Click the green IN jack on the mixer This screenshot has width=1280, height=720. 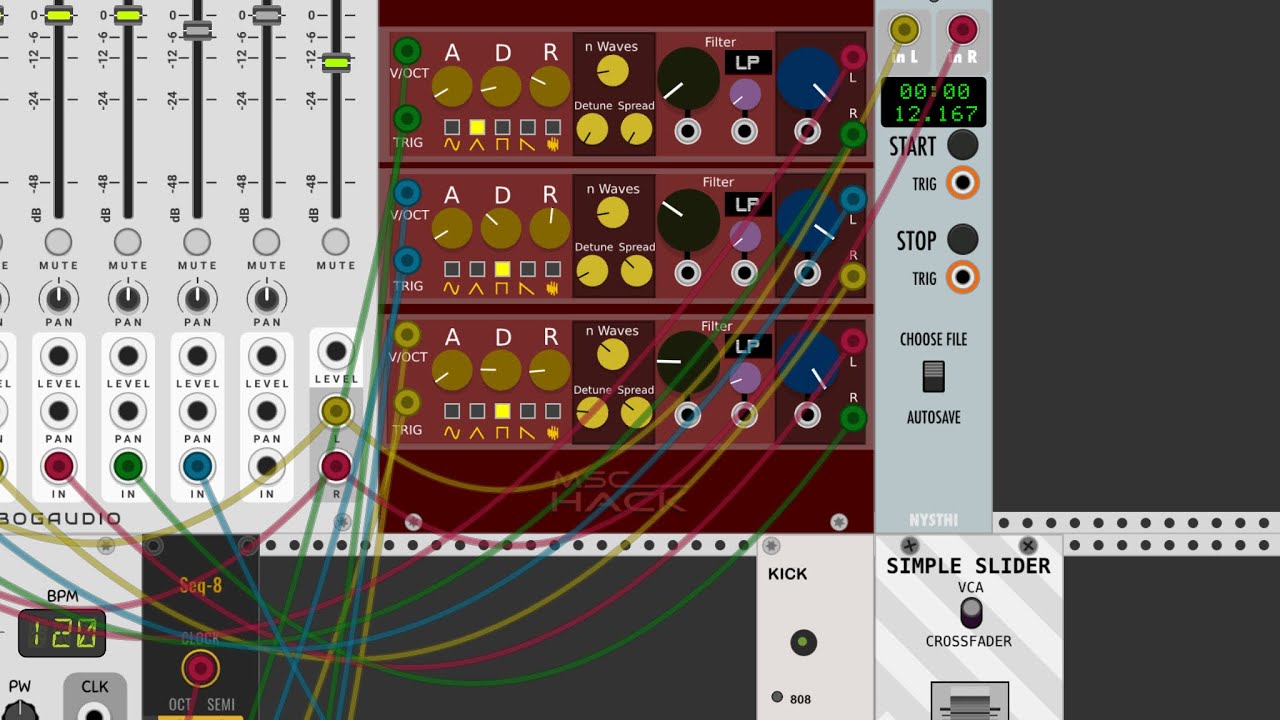click(x=128, y=466)
